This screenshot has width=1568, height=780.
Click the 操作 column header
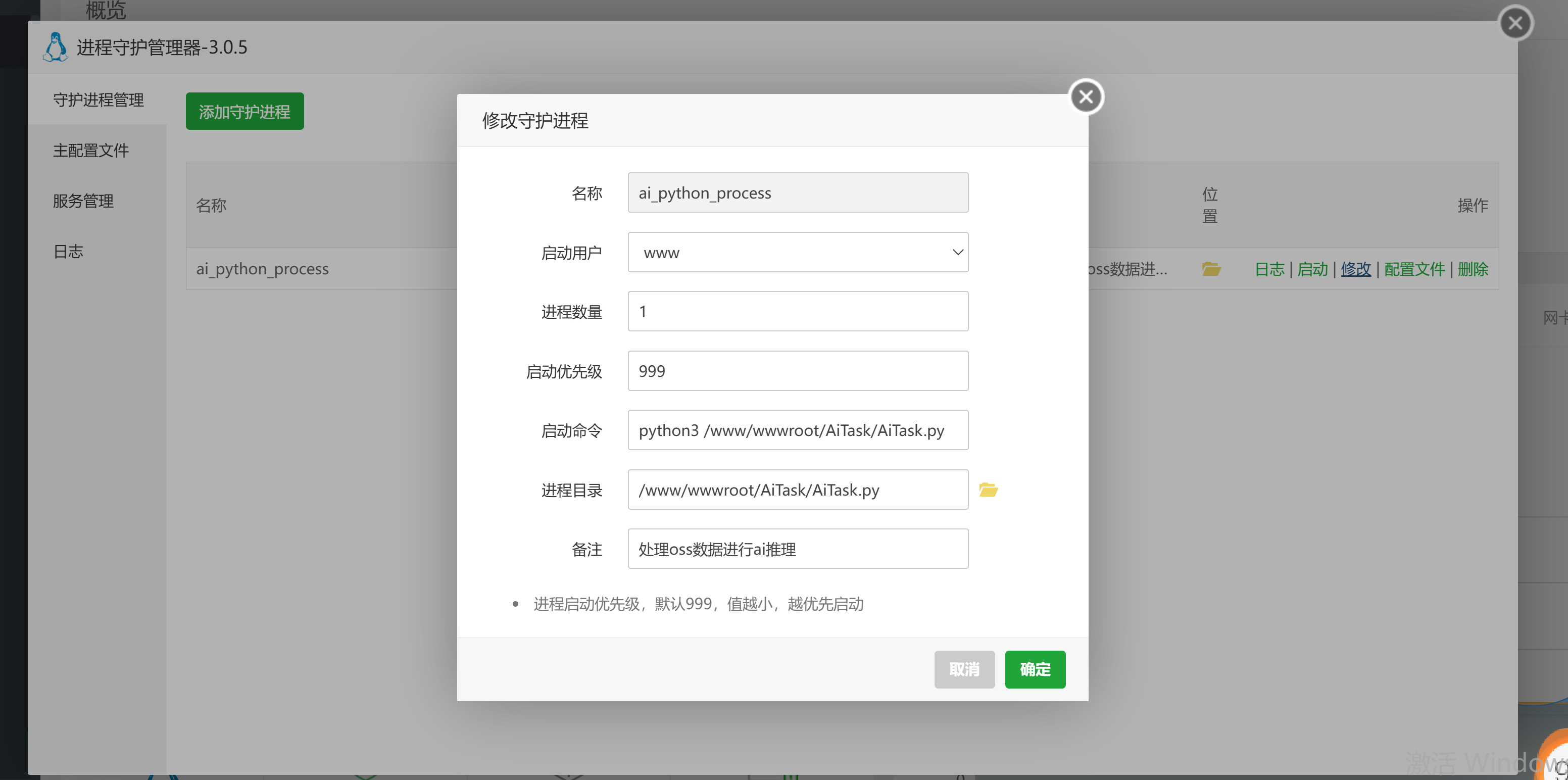click(x=1473, y=205)
